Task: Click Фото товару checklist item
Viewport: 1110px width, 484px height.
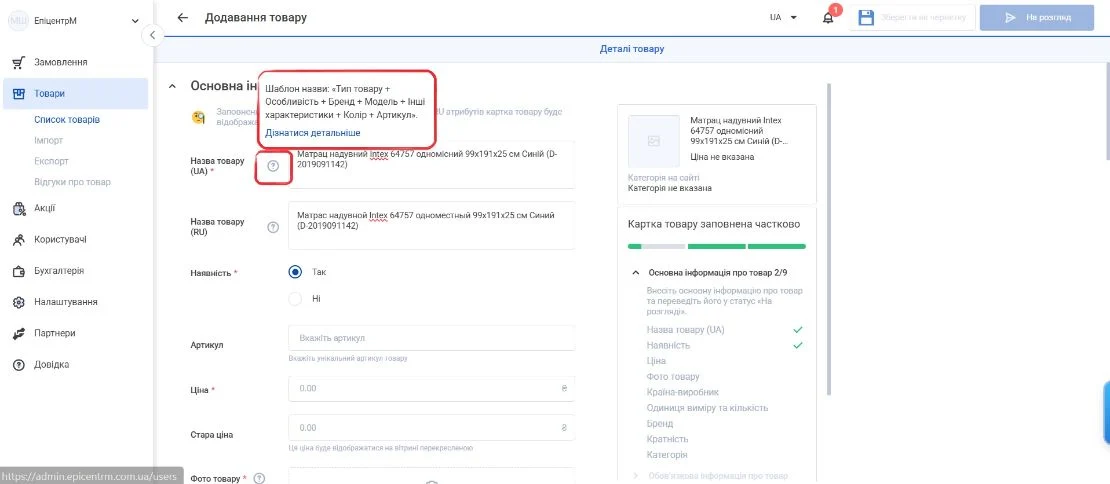Action: 673,376
